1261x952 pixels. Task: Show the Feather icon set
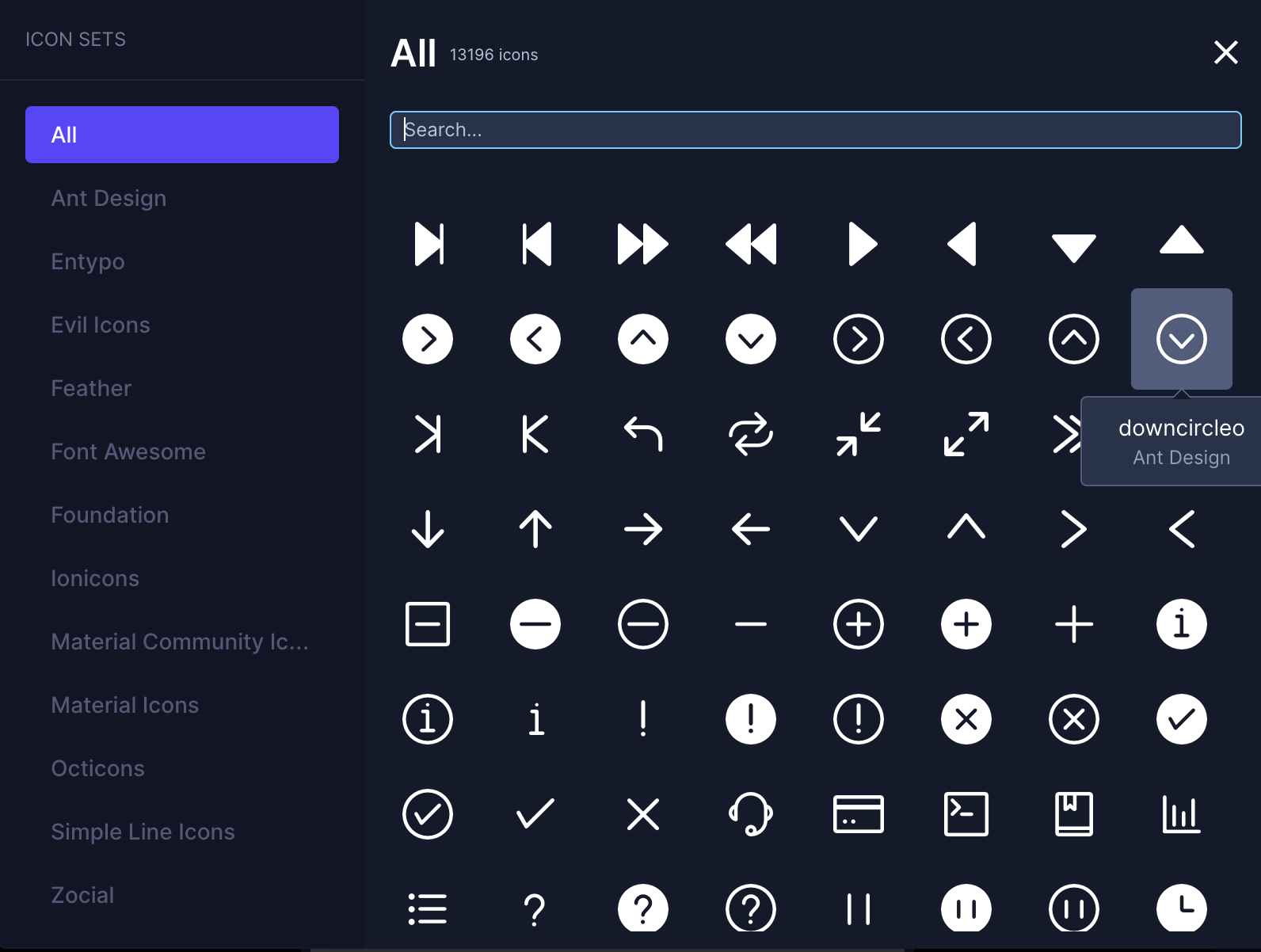(91, 388)
